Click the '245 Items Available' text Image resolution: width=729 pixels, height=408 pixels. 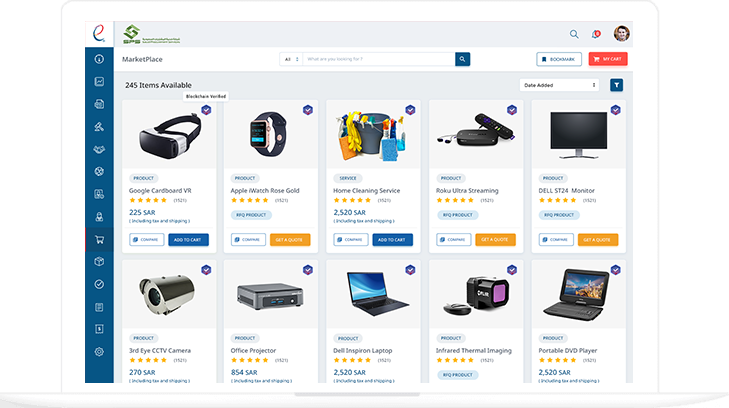coord(158,85)
